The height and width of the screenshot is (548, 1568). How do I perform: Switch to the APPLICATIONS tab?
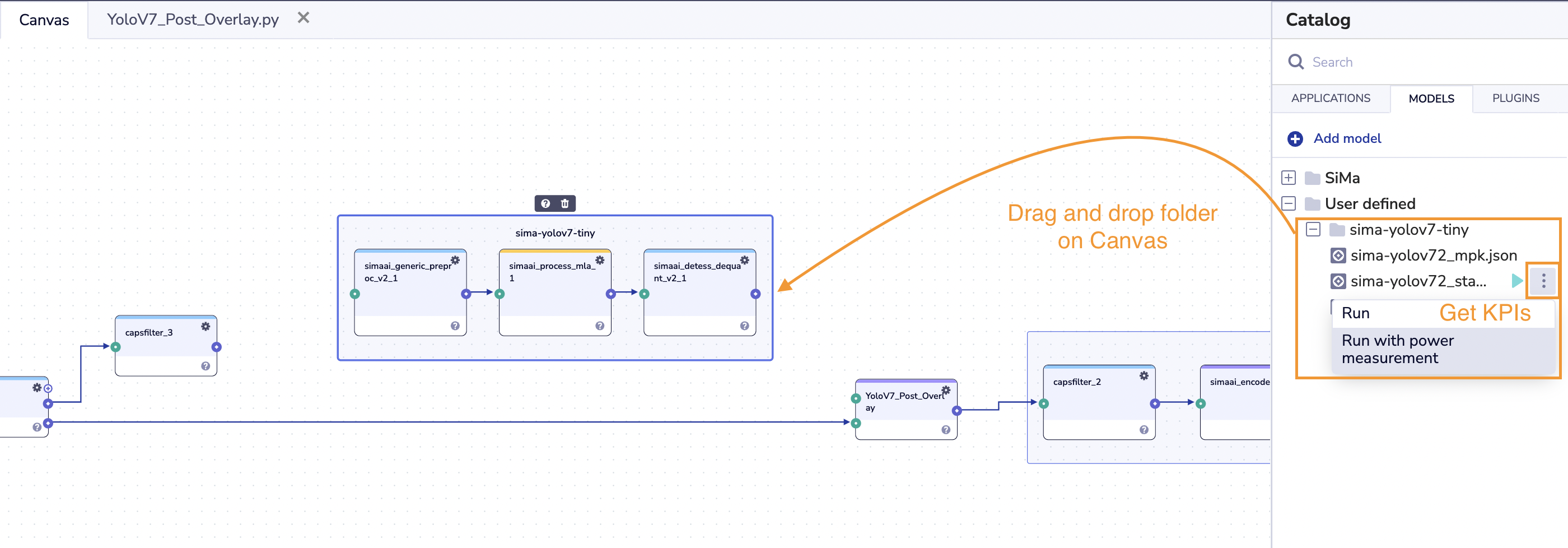pyautogui.click(x=1331, y=98)
